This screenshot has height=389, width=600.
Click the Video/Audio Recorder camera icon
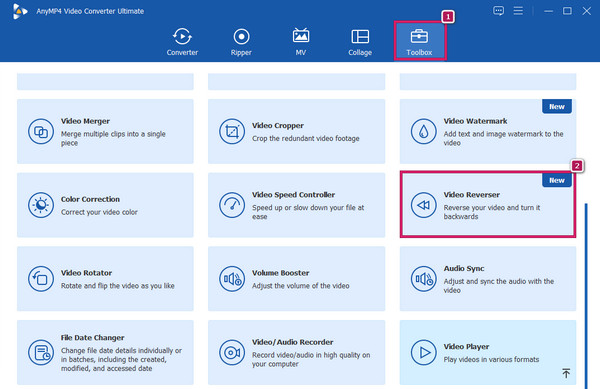click(232, 352)
